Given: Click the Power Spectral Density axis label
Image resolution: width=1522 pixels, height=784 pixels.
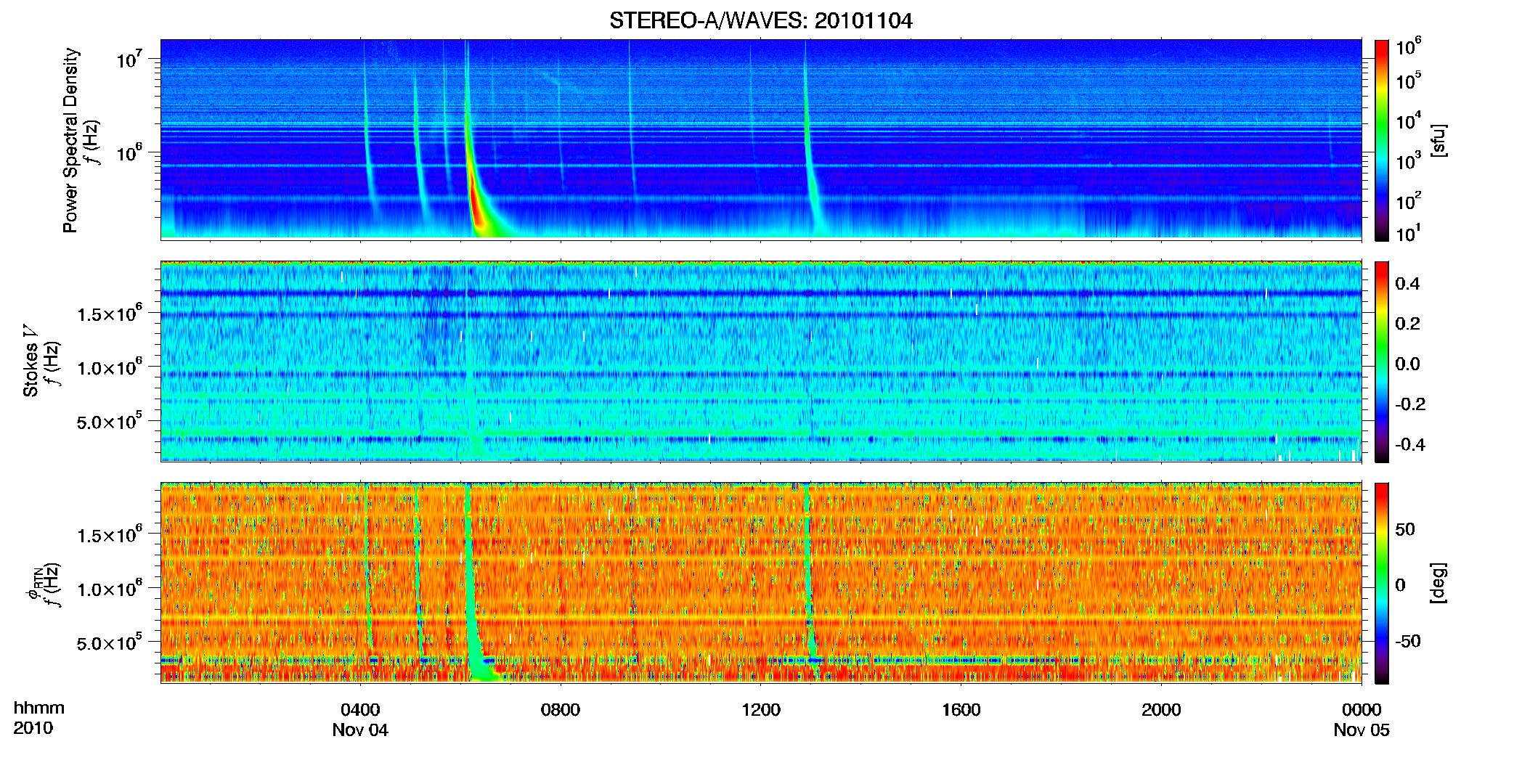Looking at the screenshot, I should [x=70, y=140].
